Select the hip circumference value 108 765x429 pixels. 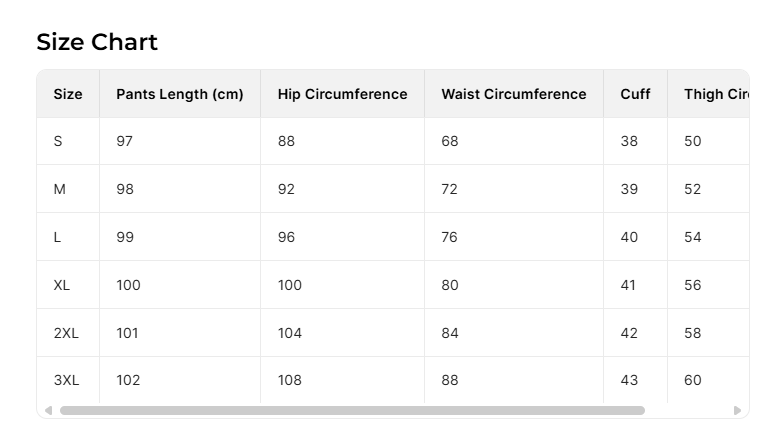[x=290, y=380]
